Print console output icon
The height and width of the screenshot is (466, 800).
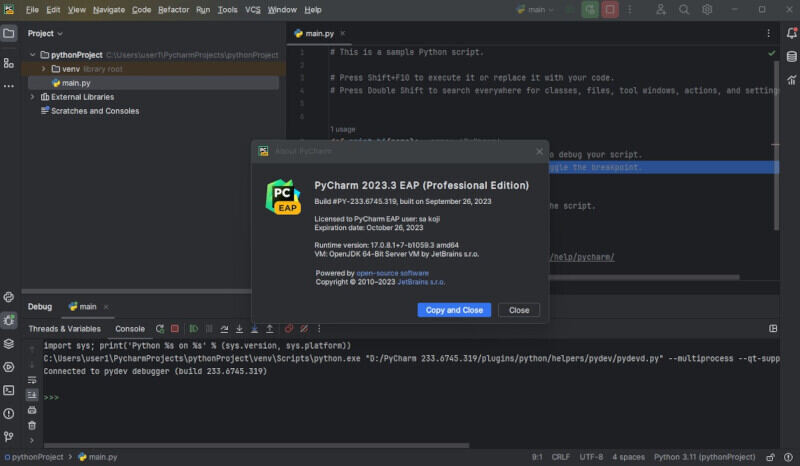tap(32, 410)
